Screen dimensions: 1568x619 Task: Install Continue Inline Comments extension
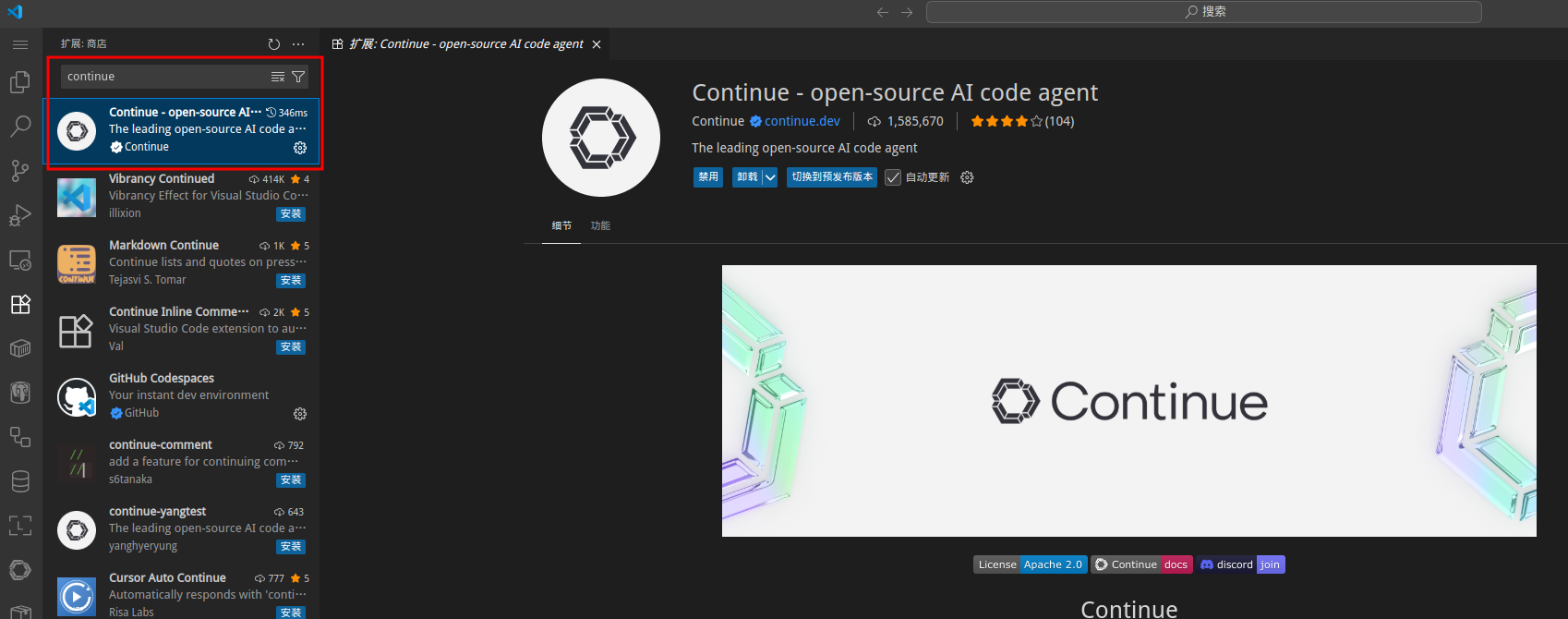tap(291, 347)
